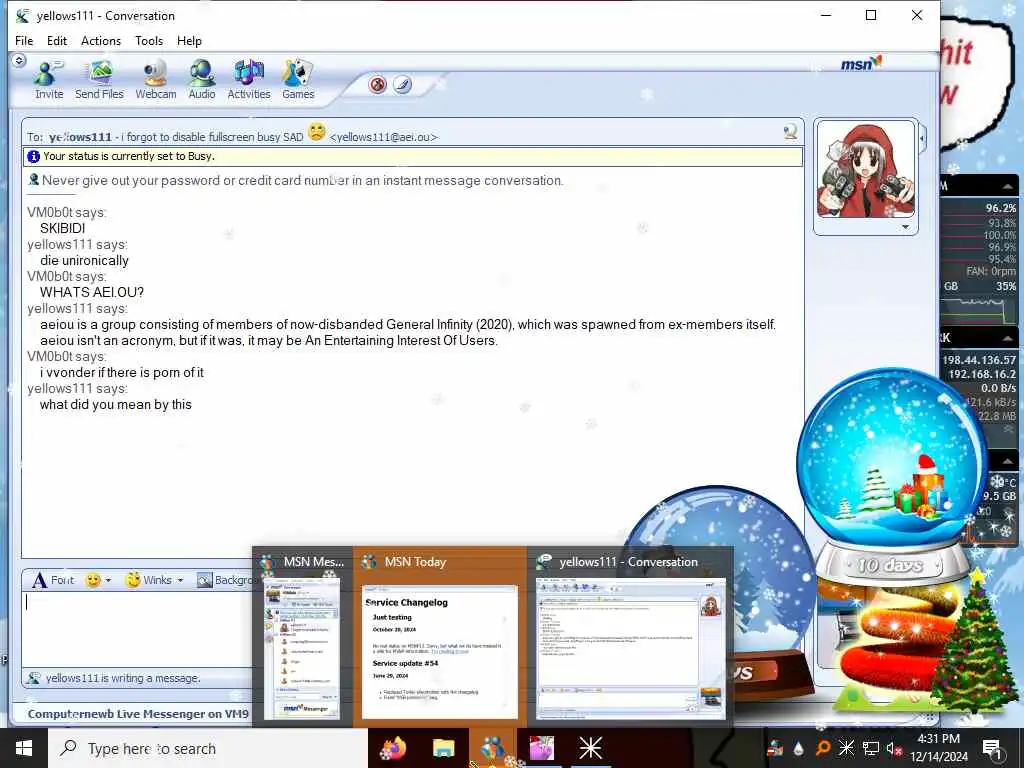Collapse the CPU gadget section arrow
This screenshot has height=768, width=1024.
tap(1007, 187)
